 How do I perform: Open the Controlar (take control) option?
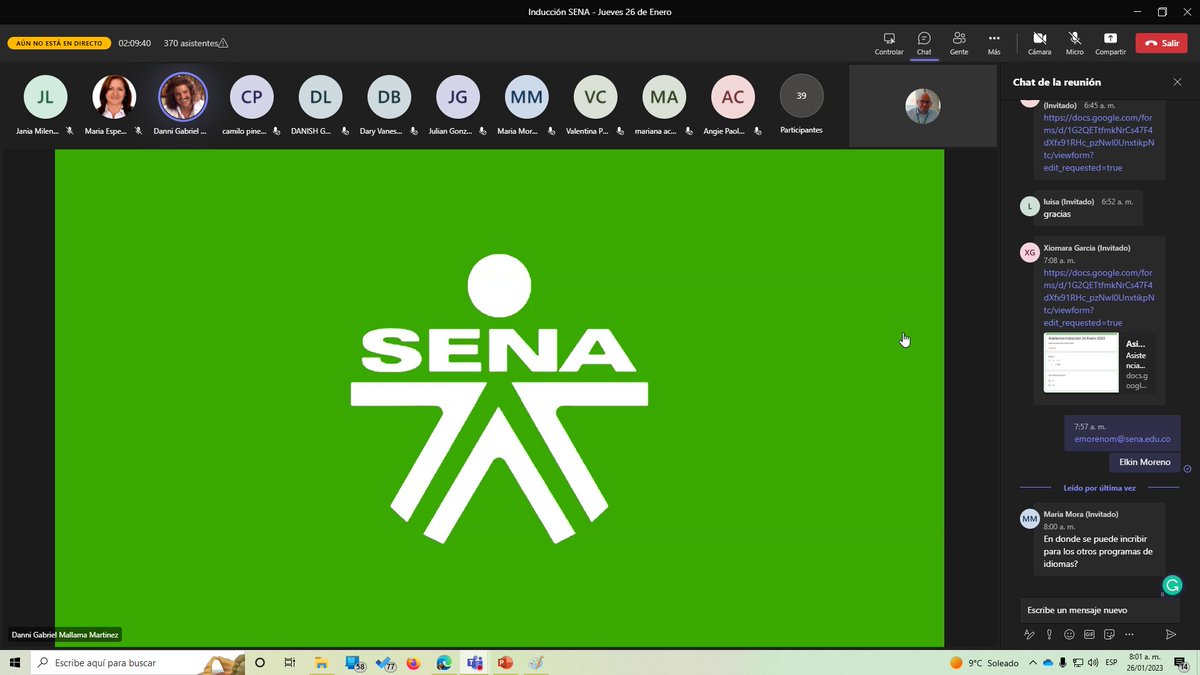coord(888,43)
